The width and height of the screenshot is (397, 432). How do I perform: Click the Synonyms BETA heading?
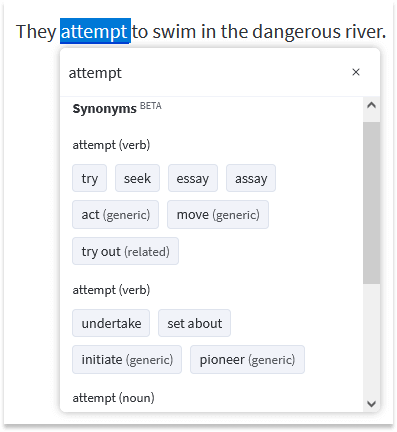click(117, 108)
